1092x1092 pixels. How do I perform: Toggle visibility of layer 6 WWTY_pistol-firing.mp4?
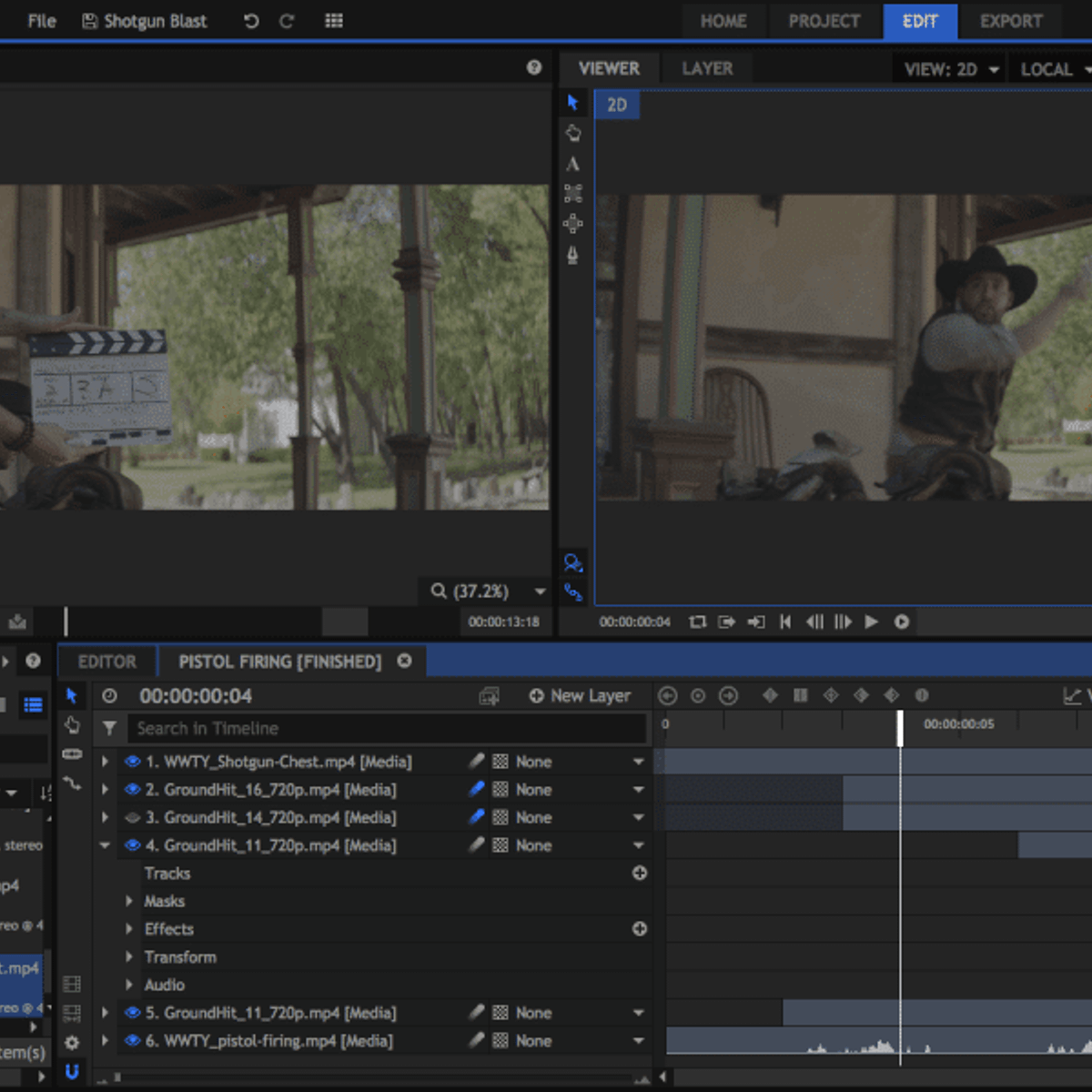132,1040
